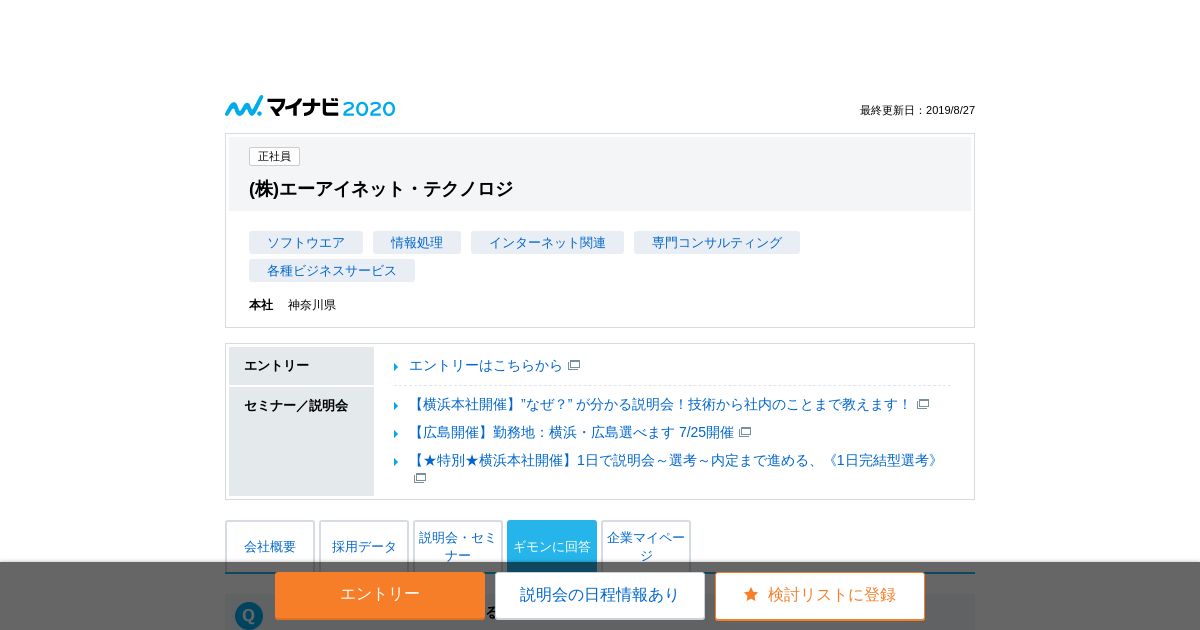
Task: Click the Q question icon
Action: (249, 615)
